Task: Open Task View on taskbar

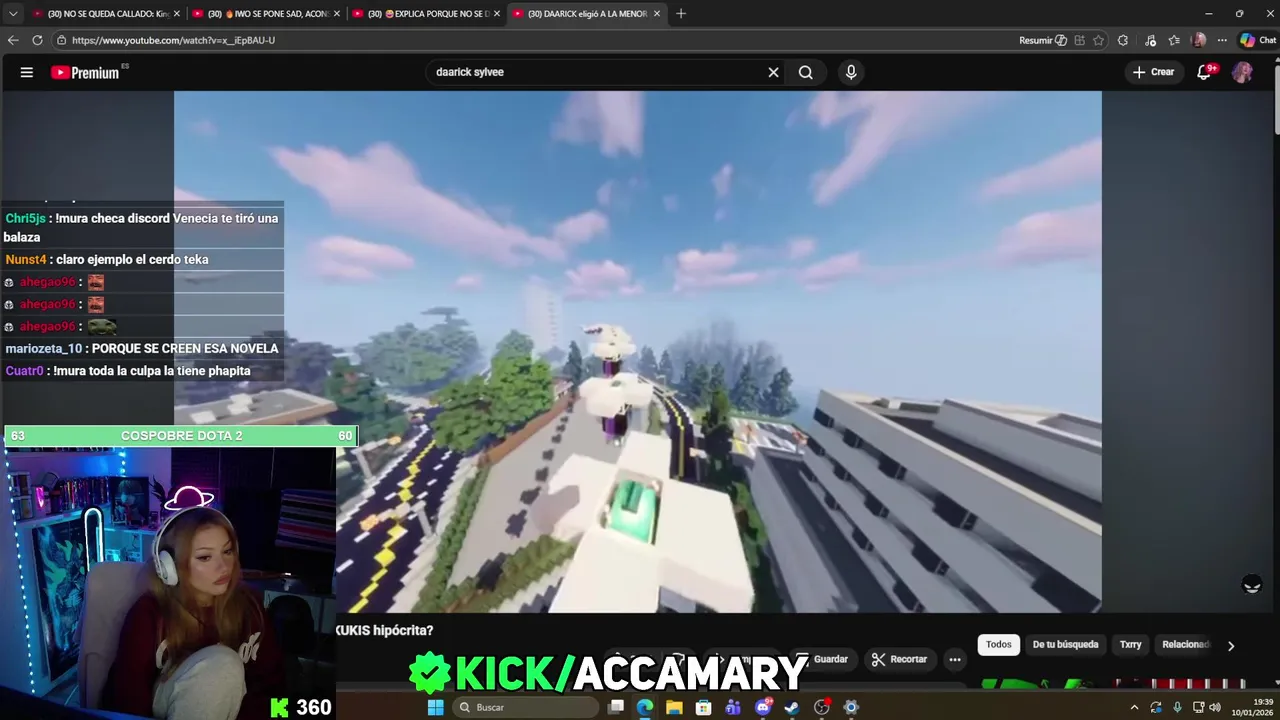Action: 616,707
